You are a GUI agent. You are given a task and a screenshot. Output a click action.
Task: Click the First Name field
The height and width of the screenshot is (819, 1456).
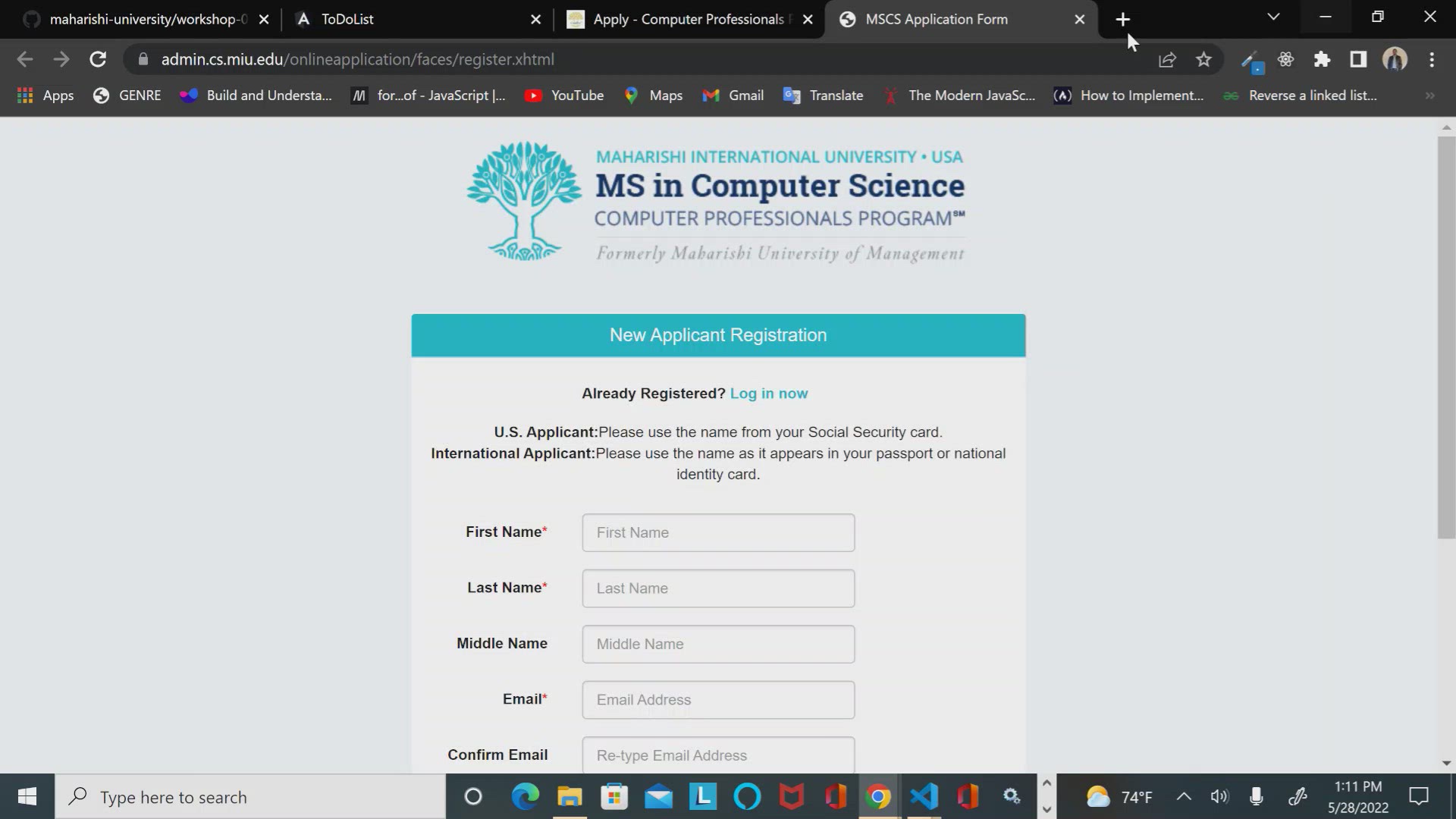(718, 532)
